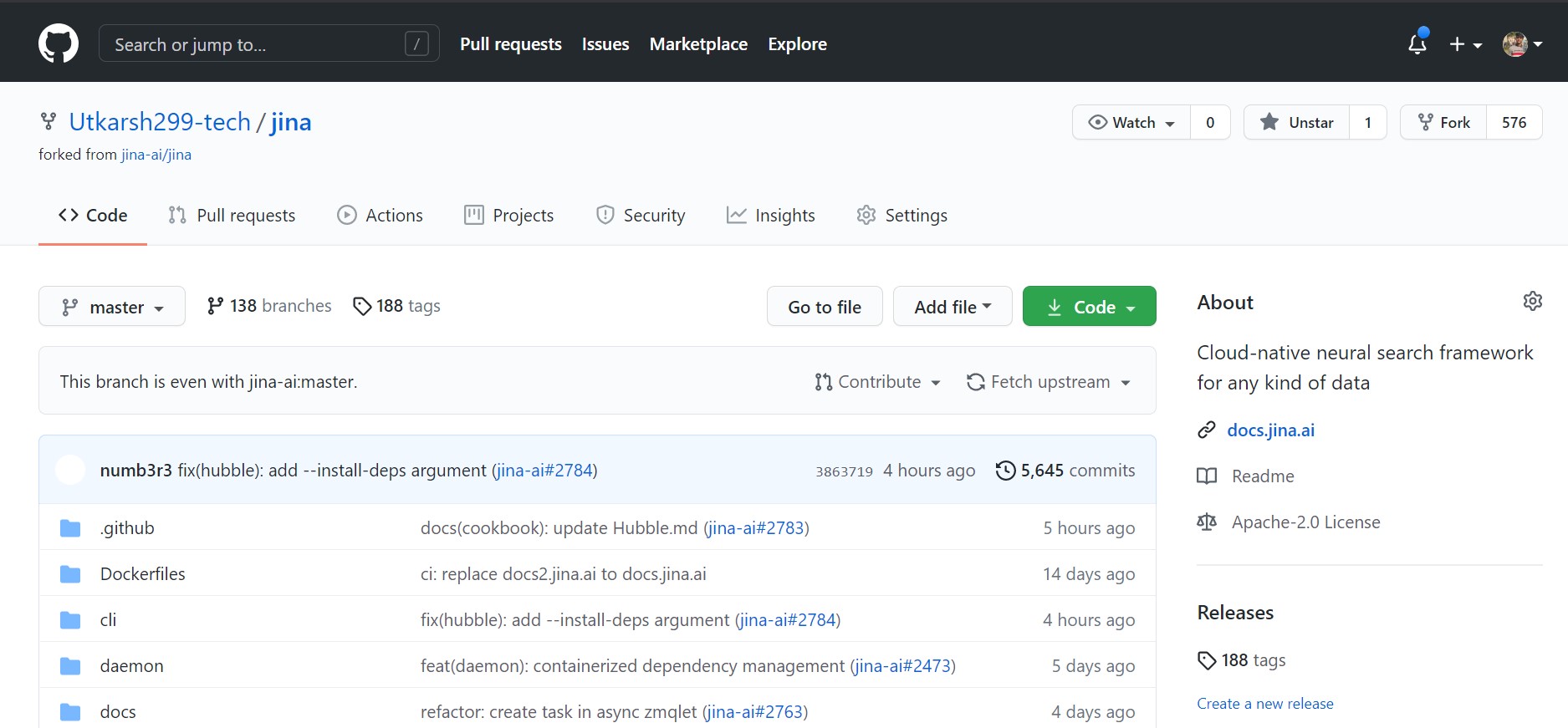Click folder icon for daemon row

70,666
